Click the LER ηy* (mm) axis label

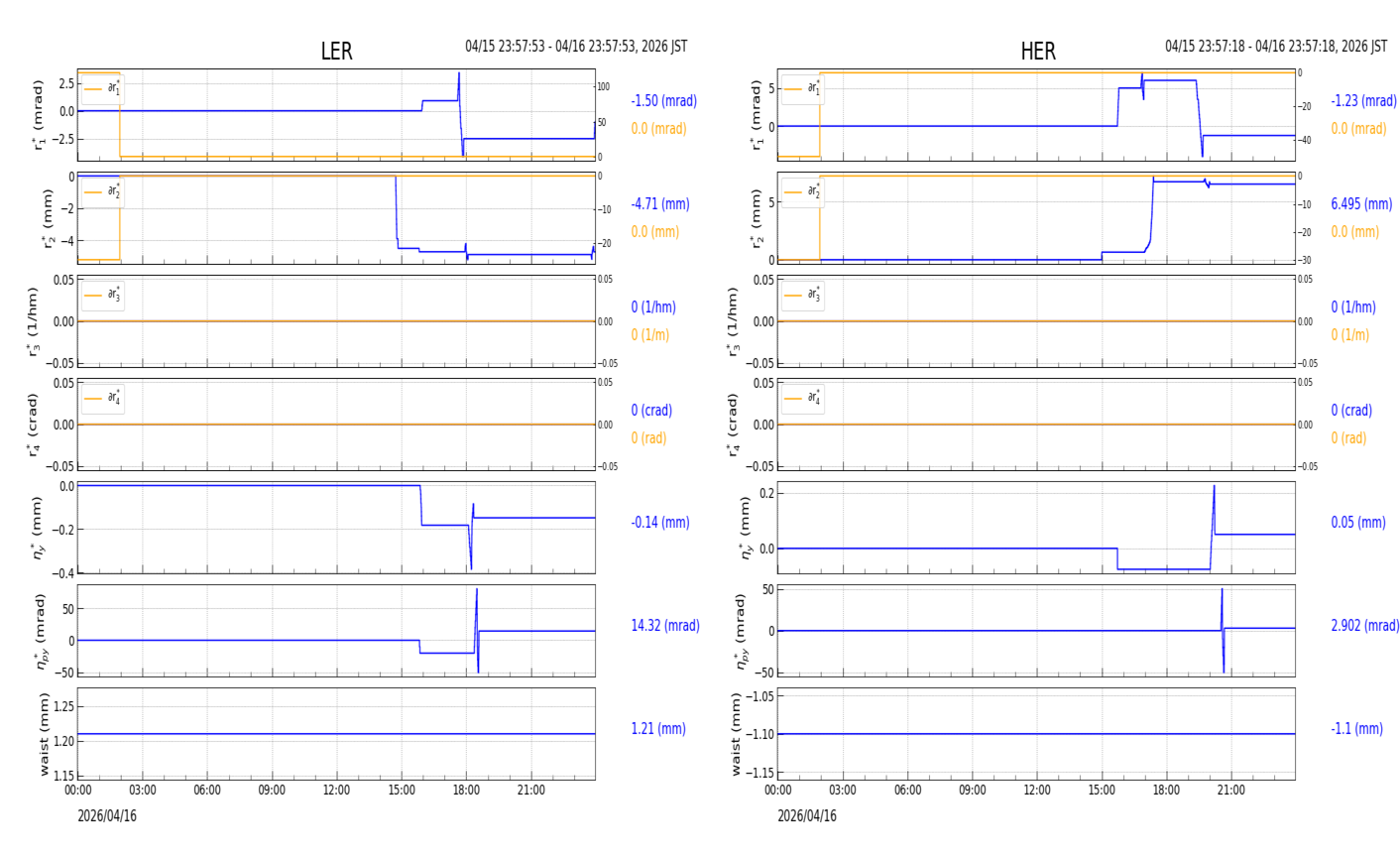[x=39, y=528]
